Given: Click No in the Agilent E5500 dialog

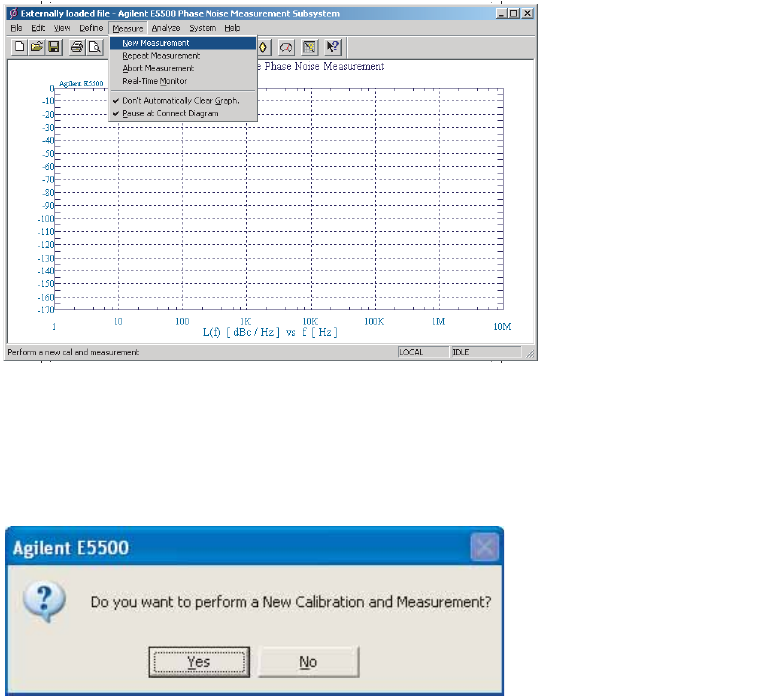Looking at the screenshot, I should [308, 662].
